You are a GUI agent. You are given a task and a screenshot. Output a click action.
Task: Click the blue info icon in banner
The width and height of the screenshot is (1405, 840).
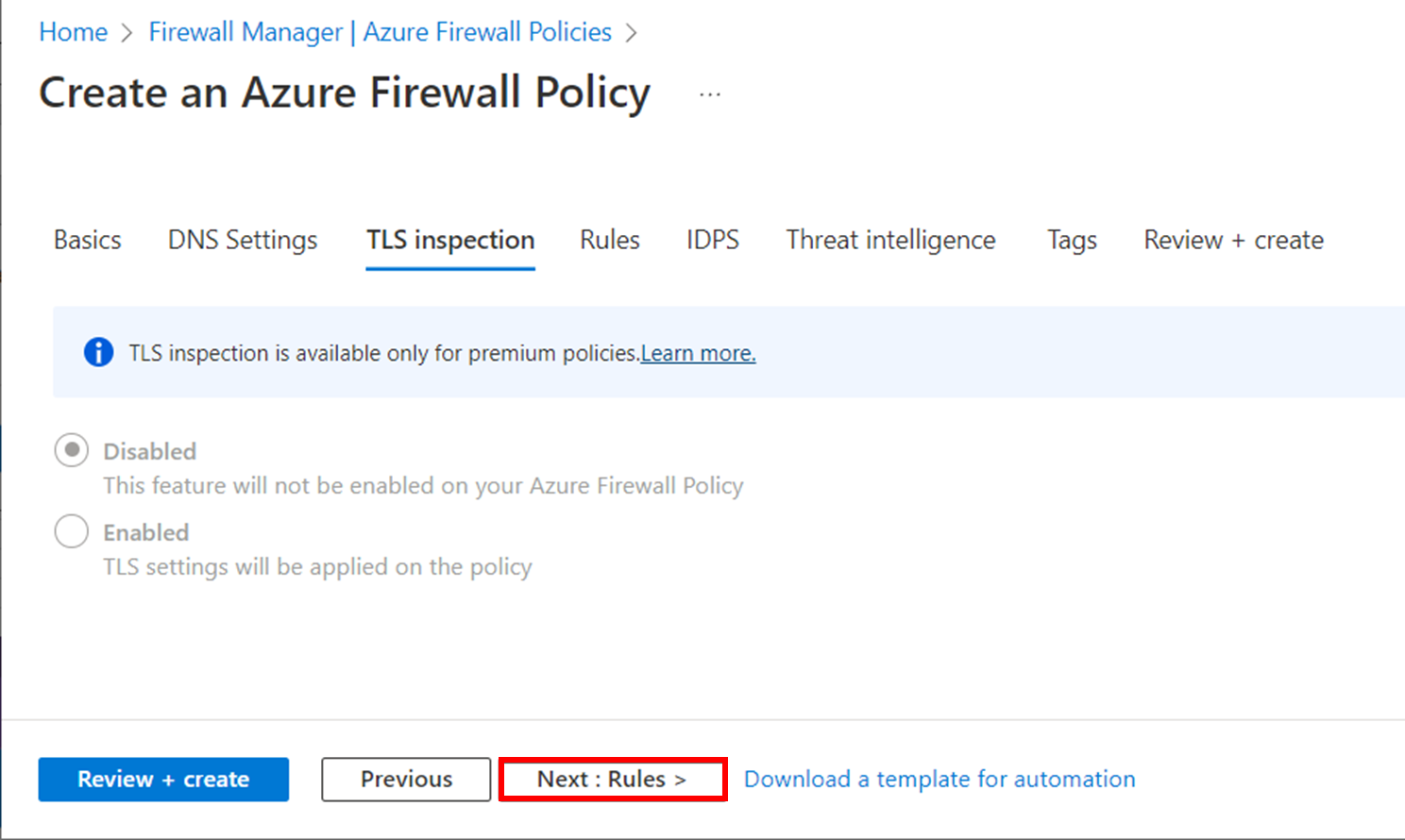click(98, 352)
